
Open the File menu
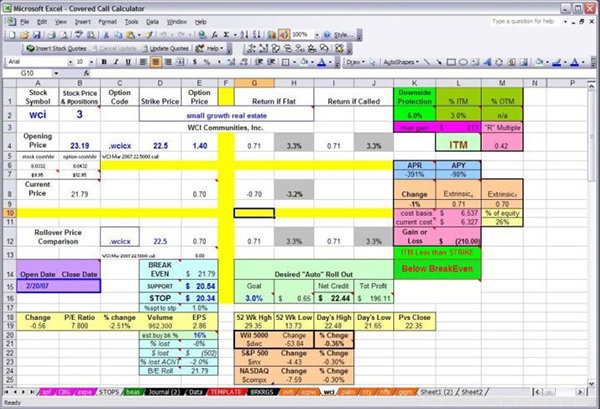pos(24,22)
